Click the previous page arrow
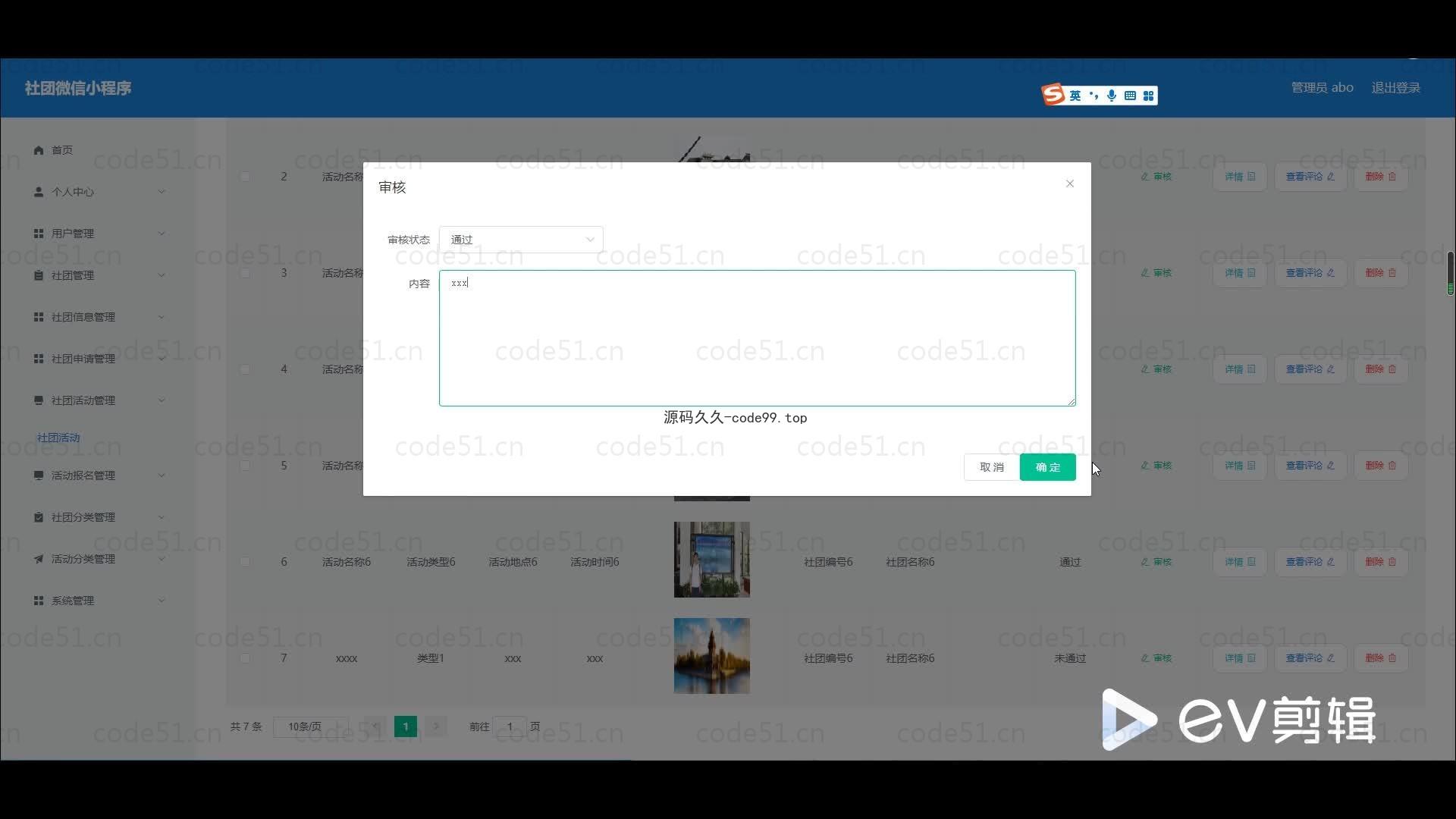The width and height of the screenshot is (1456, 819). coord(375,726)
